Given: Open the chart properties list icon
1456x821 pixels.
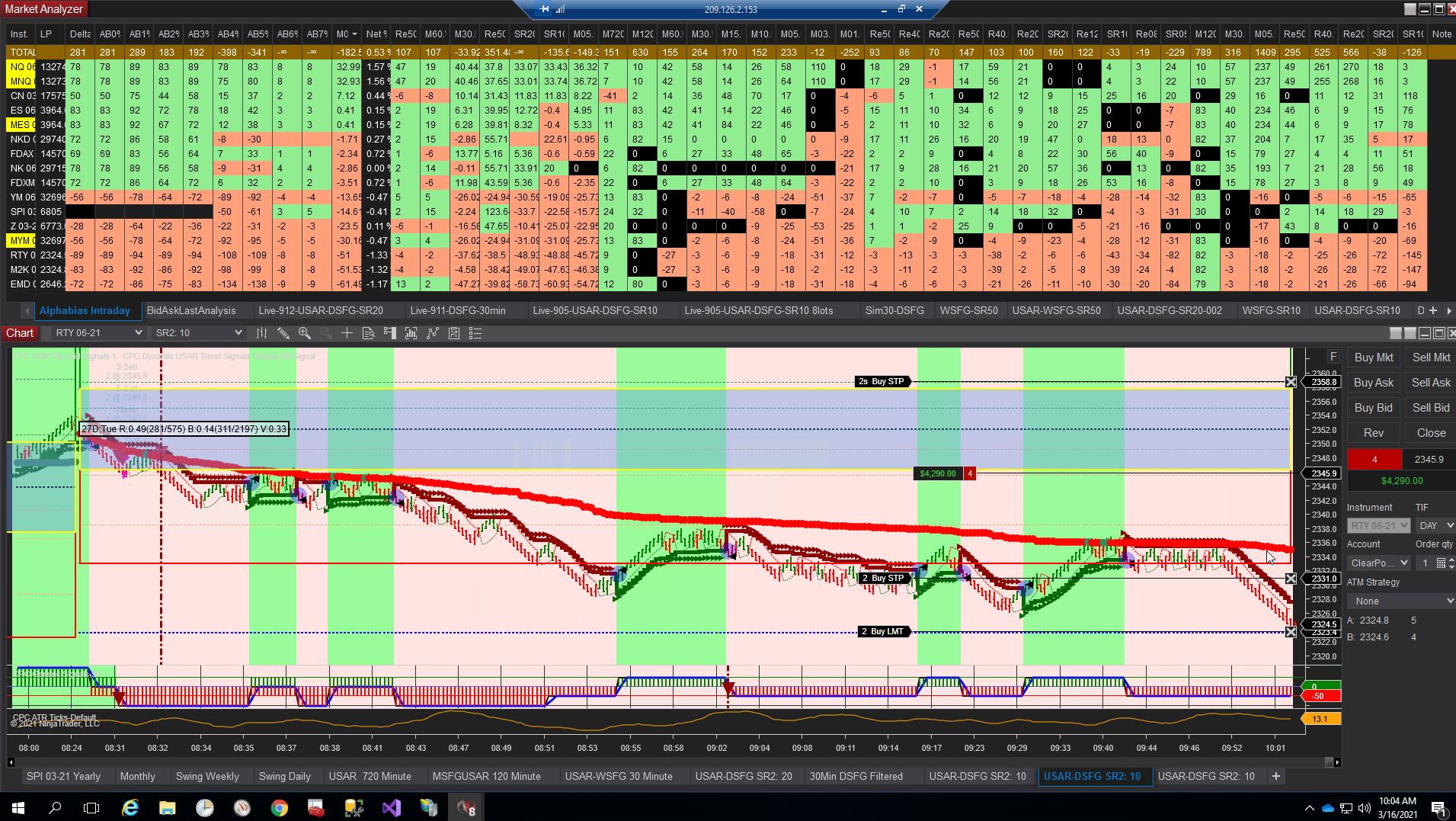Looking at the screenshot, I should [475, 333].
